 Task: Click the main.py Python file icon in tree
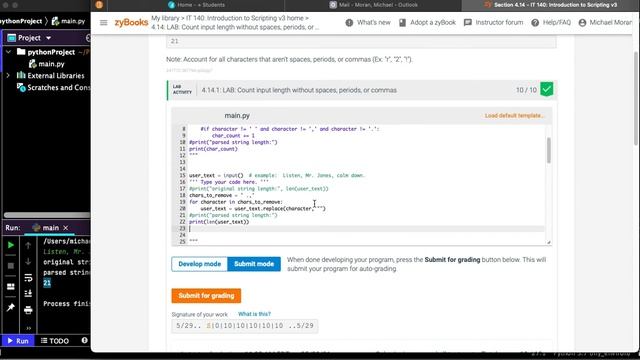coord(33,64)
